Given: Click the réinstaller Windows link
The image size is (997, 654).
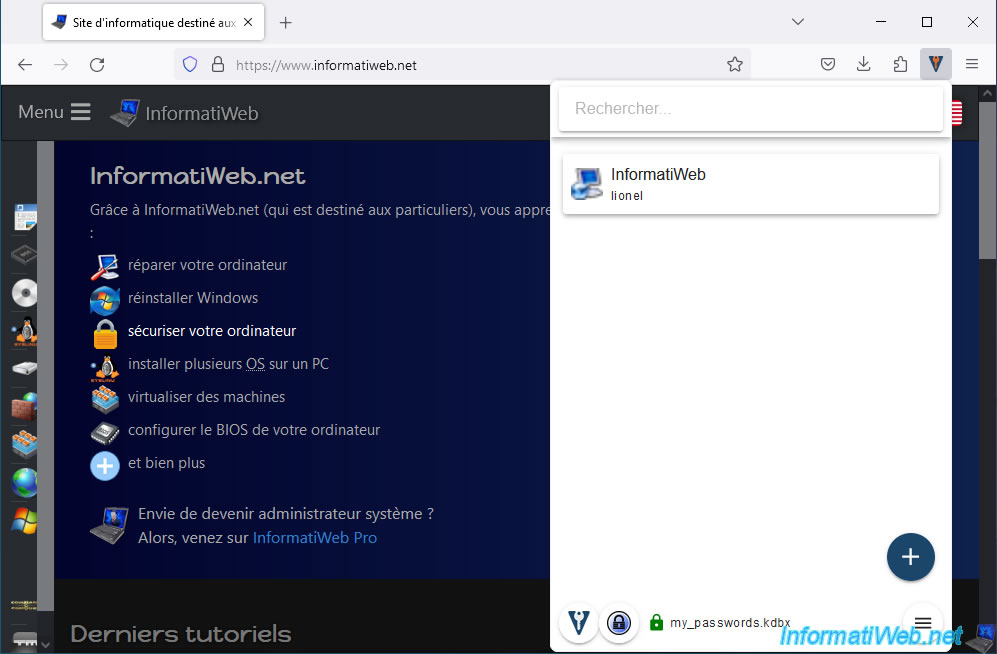Looking at the screenshot, I should 193,298.
